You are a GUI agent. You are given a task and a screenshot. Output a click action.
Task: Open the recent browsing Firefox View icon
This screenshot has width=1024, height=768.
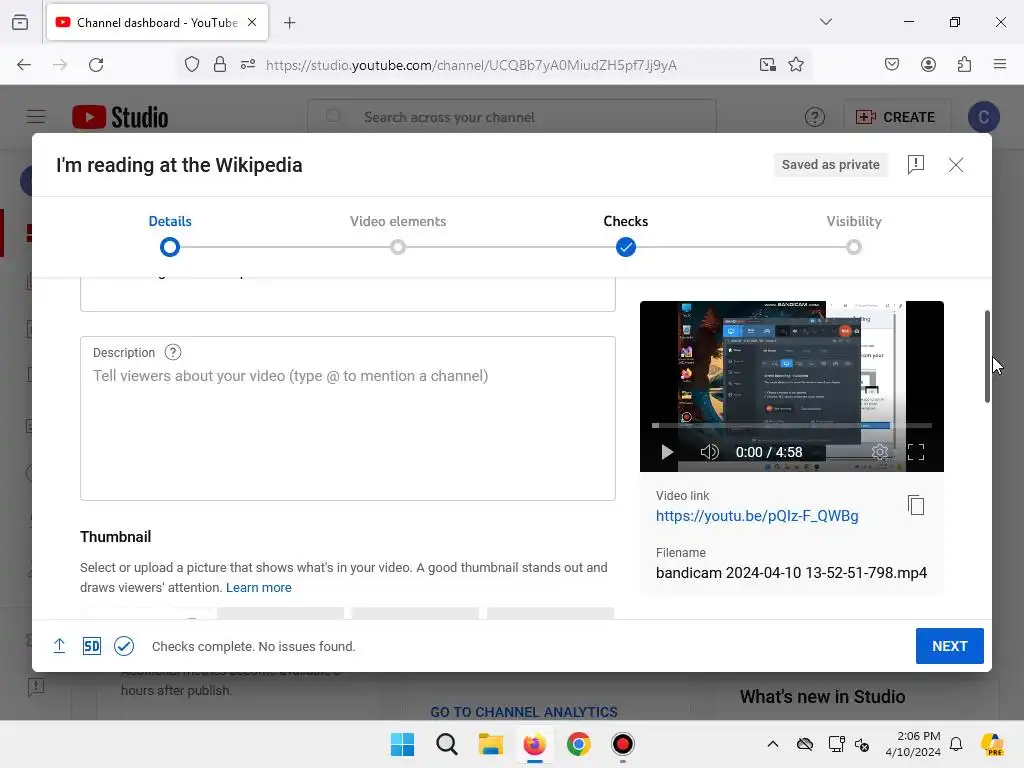pos(20,22)
